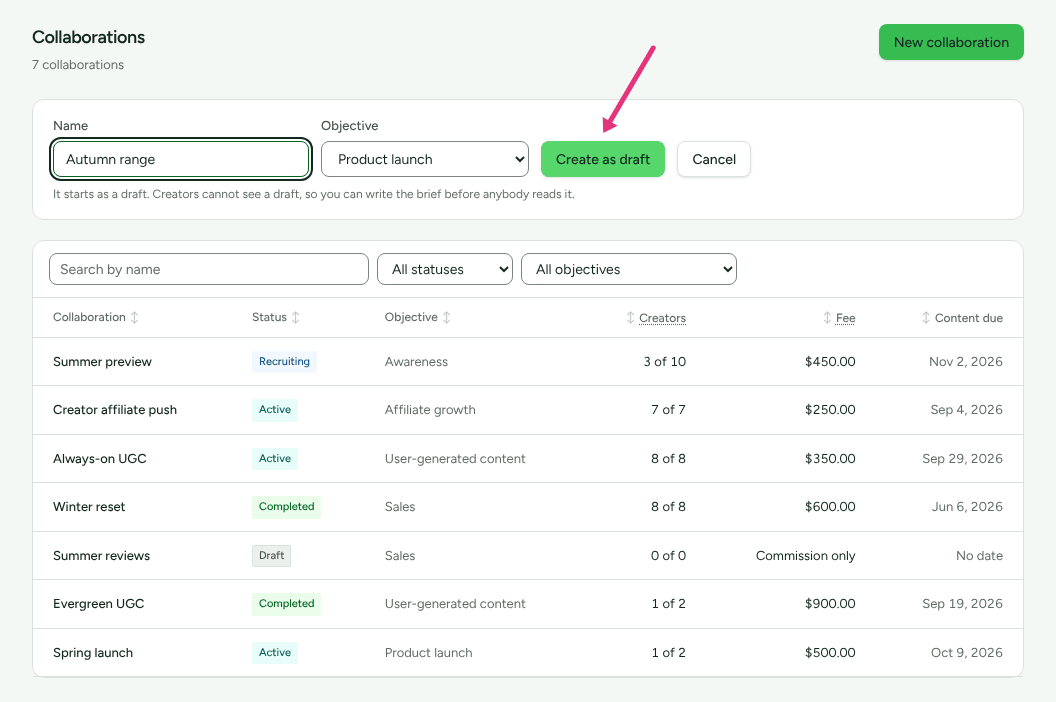Click the Jun 6, 2026 due date
This screenshot has width=1056, height=702.
coord(967,507)
